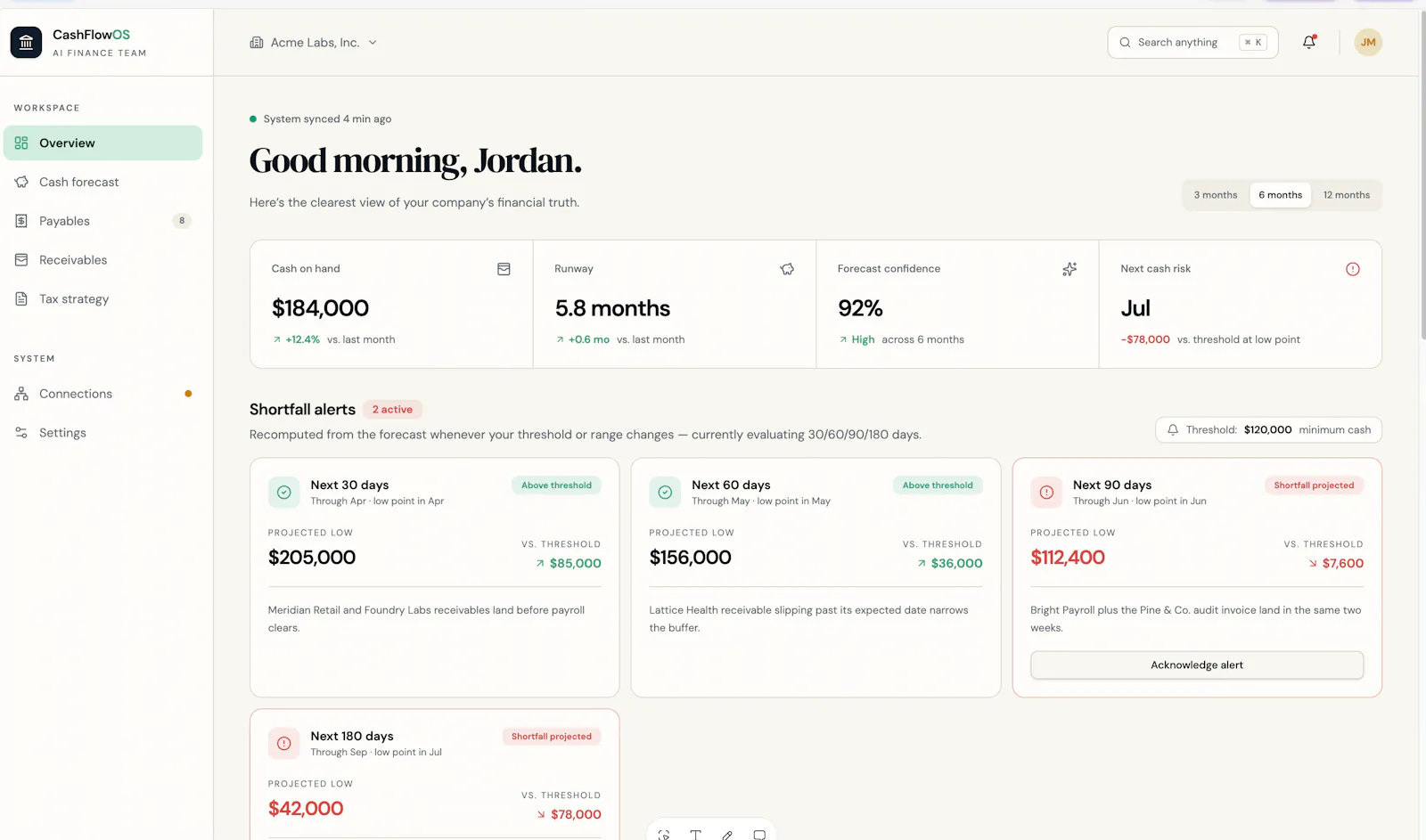The image size is (1426, 840).
Task: Click the 8 count badge on Payables
Action: (x=182, y=221)
